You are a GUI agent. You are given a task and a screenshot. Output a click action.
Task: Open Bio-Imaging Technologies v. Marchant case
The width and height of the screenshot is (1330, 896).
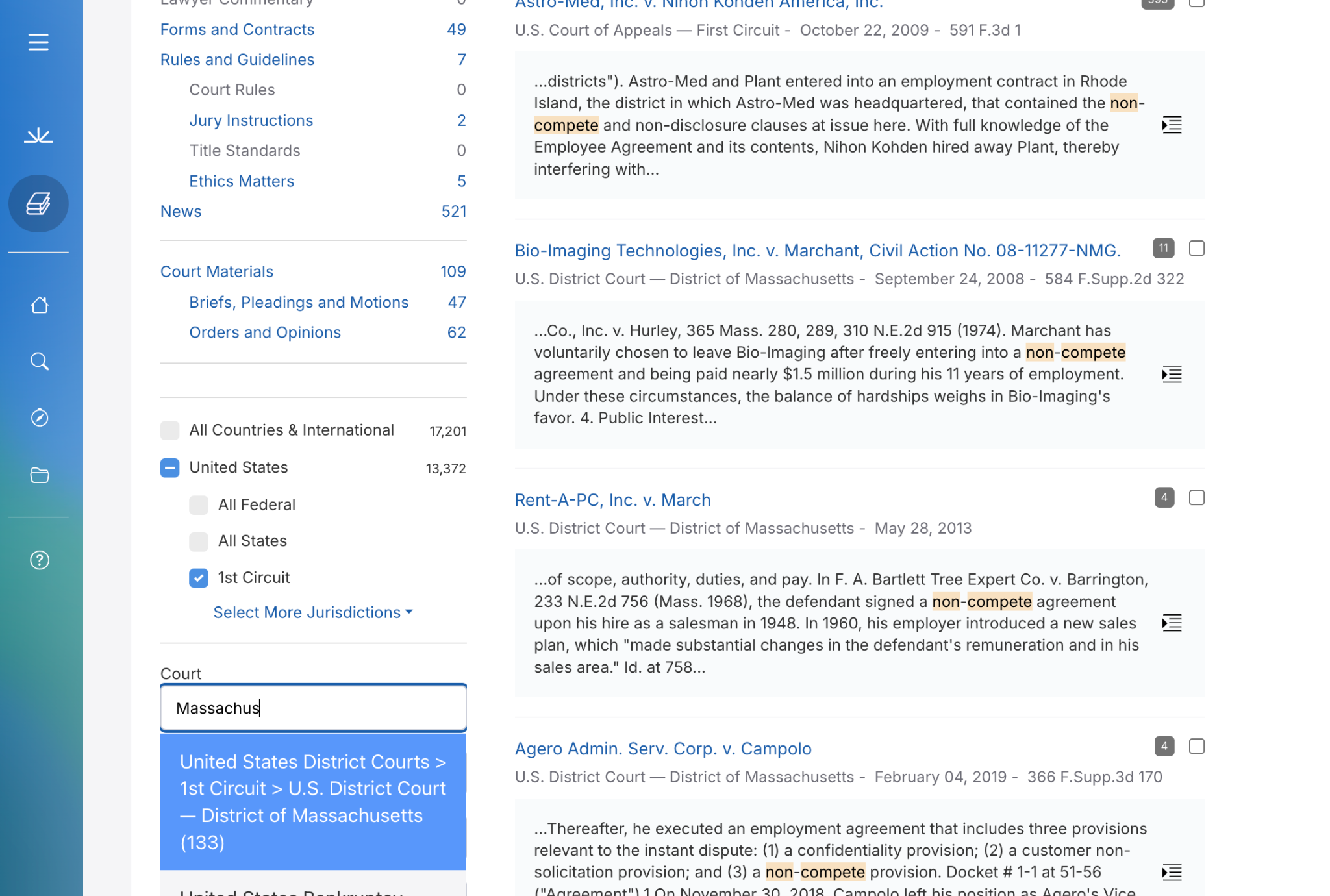[x=818, y=250]
